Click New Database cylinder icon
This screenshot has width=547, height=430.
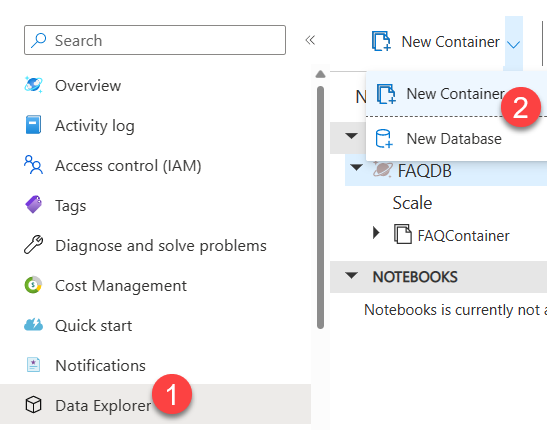(x=384, y=139)
